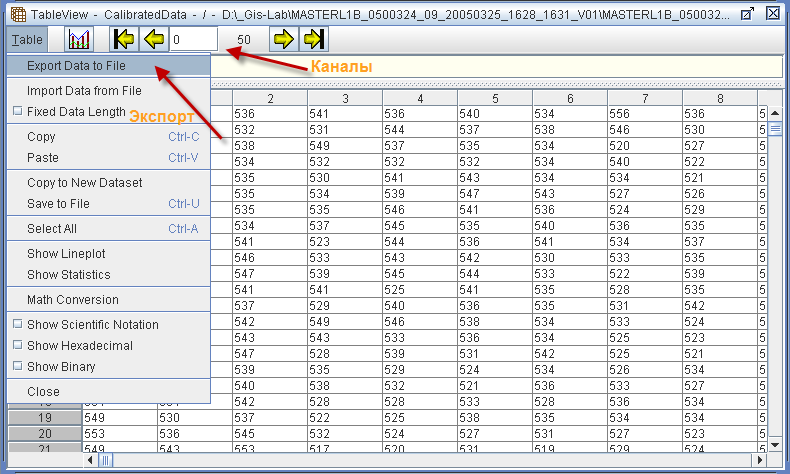Go to previous frame arrow icon
Image resolution: width=790 pixels, height=474 pixels.
153,40
